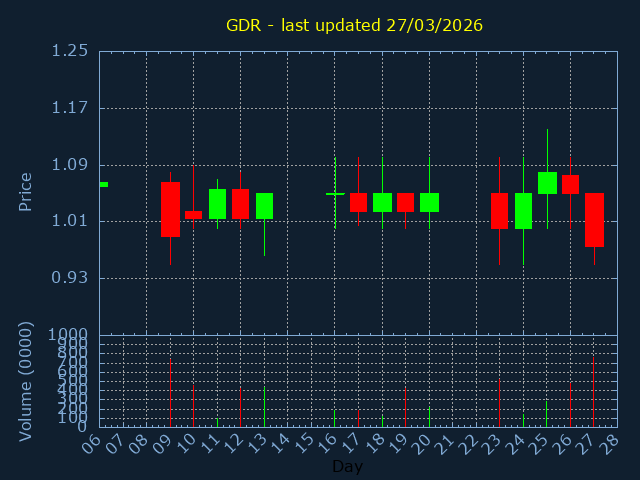Click the tall red volume bar on day 09
The width and height of the screenshot is (640, 480).
[x=170, y=393]
